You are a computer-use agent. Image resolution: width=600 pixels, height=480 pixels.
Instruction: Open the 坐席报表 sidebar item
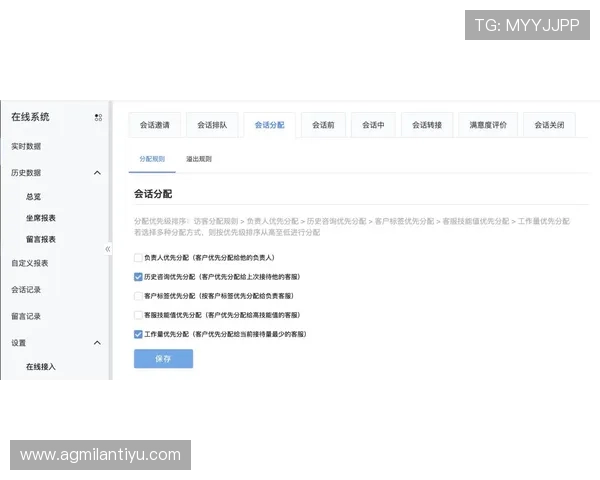coord(41,218)
